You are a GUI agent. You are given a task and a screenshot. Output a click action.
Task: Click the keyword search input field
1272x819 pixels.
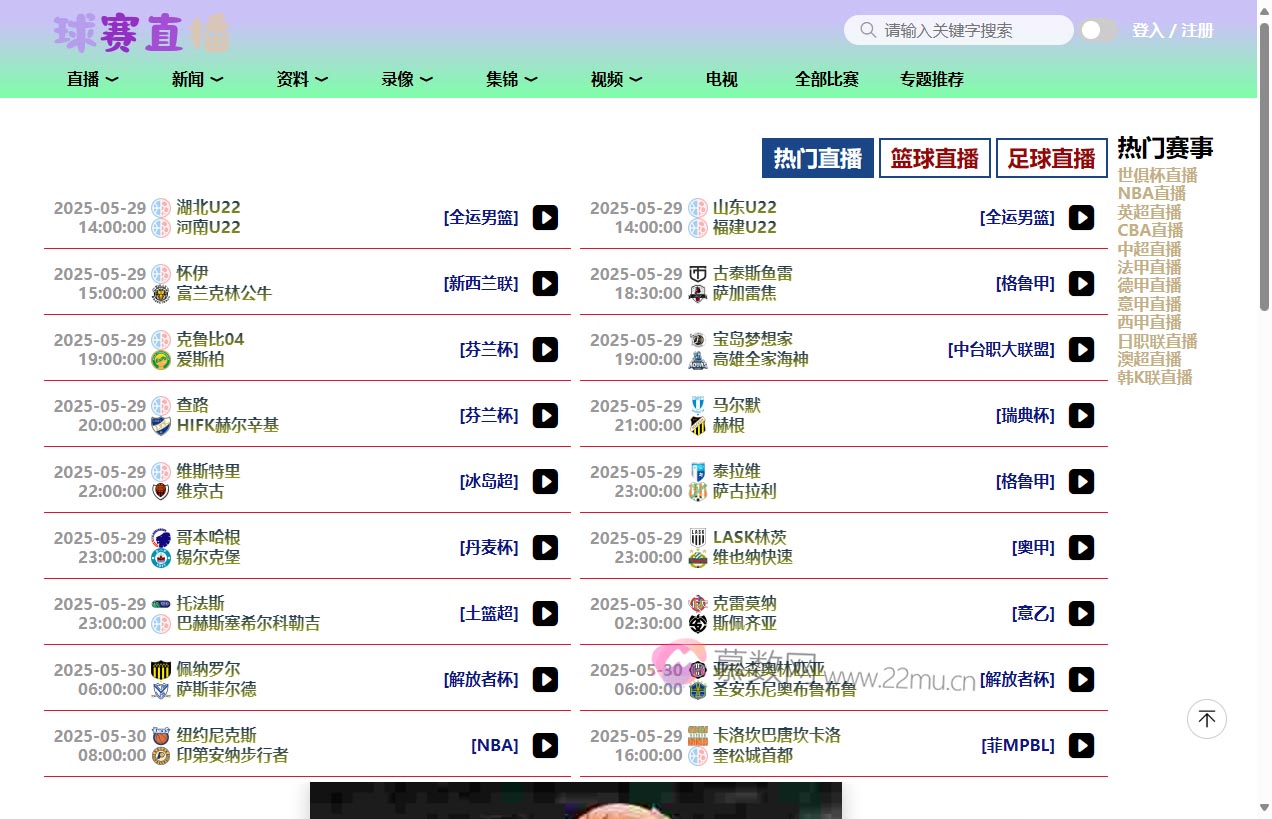tap(970, 30)
